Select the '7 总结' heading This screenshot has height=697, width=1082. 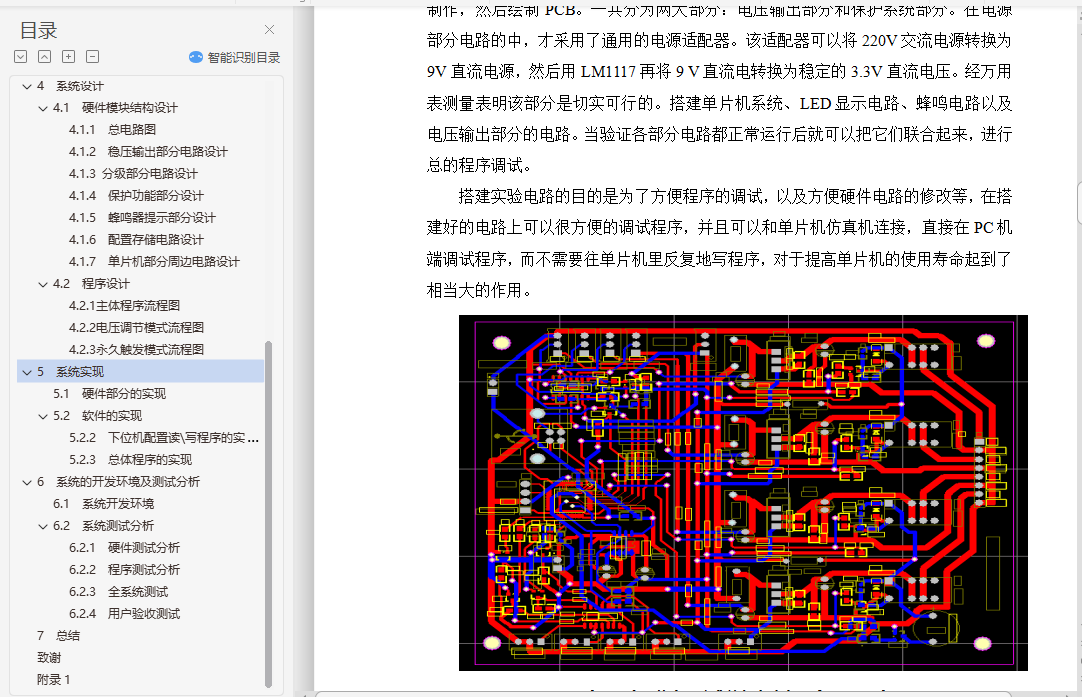[58, 636]
